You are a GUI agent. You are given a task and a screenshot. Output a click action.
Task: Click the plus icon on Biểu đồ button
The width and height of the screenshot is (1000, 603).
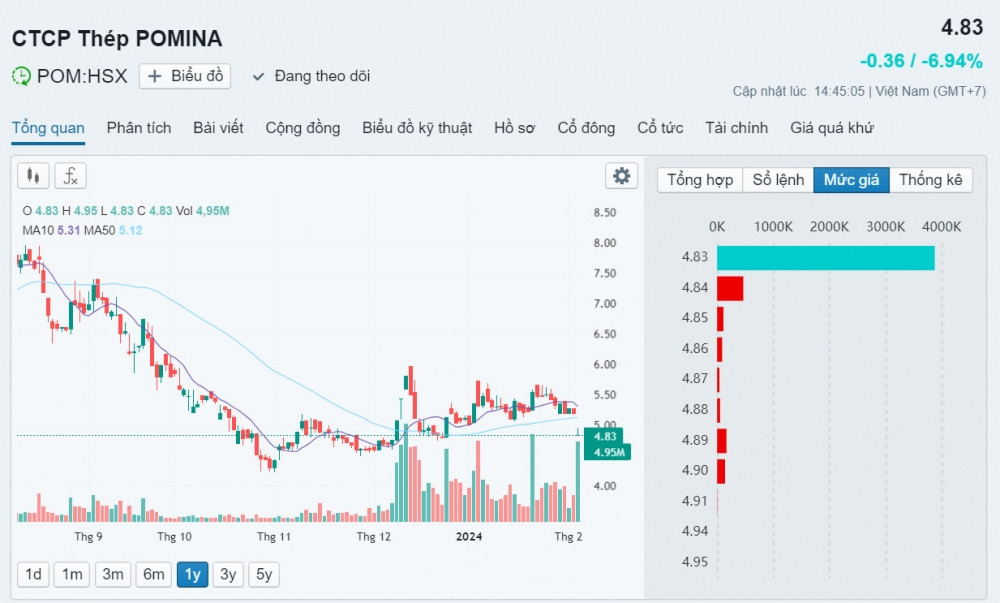coord(154,76)
